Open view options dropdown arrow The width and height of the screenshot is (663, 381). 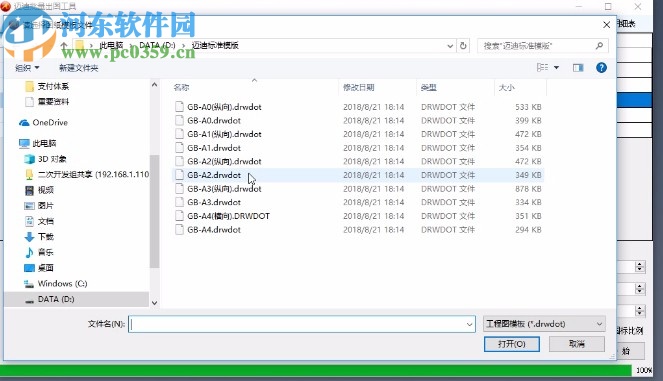556,68
